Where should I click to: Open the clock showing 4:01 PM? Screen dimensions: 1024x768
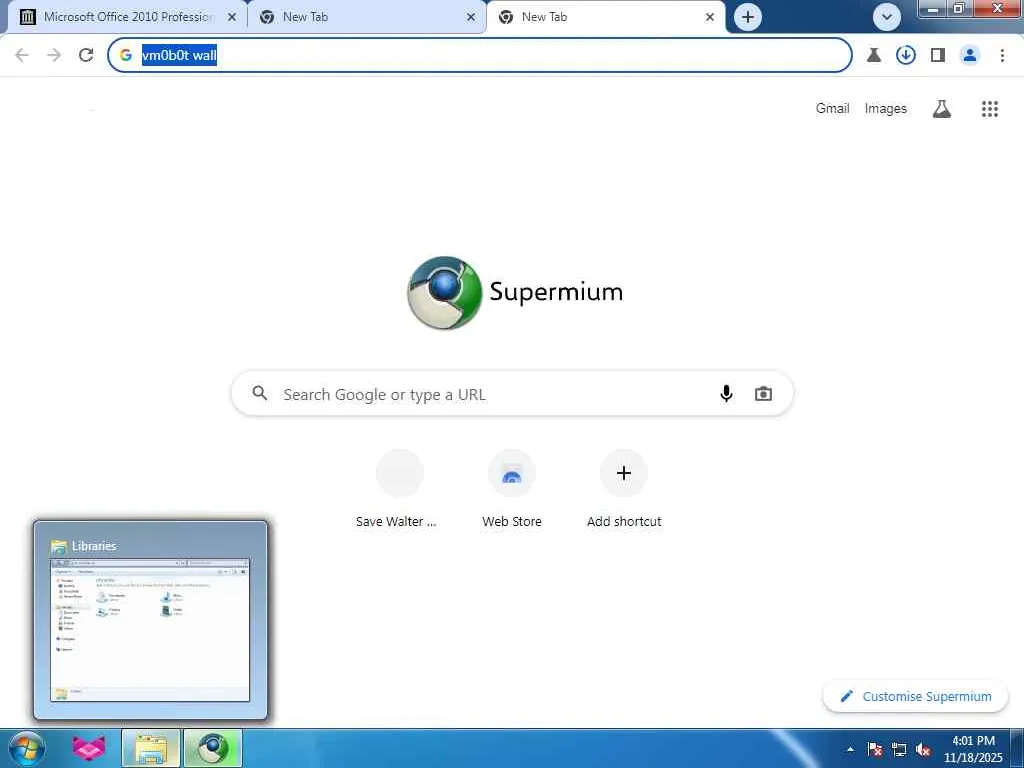pyautogui.click(x=973, y=749)
